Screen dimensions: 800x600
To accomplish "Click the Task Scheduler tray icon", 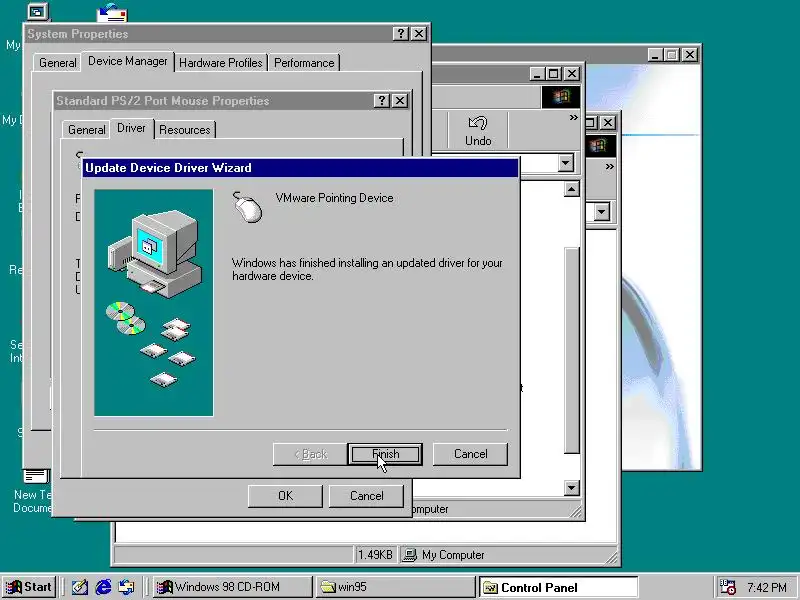I will 727,587.
